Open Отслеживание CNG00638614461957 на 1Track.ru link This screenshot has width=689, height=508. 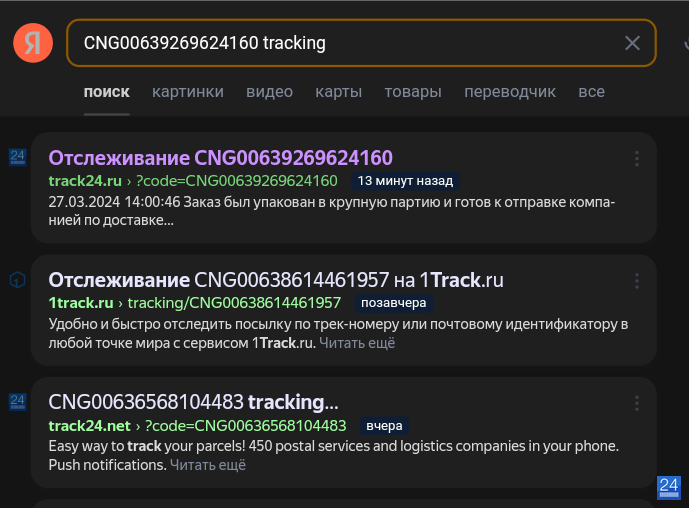click(276, 280)
